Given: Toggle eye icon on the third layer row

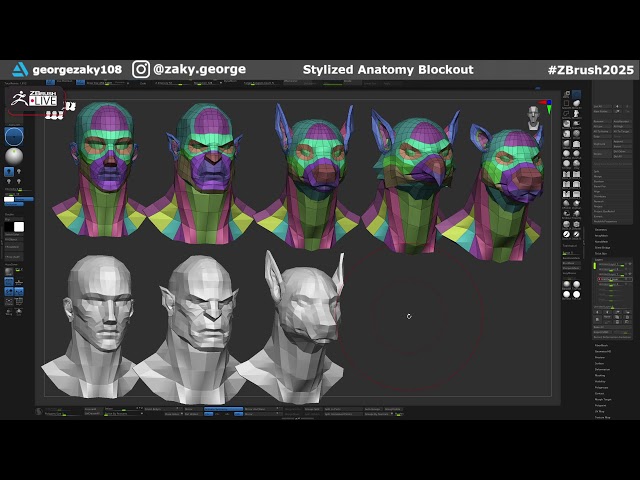Looking at the screenshot, I should (x=630, y=274).
